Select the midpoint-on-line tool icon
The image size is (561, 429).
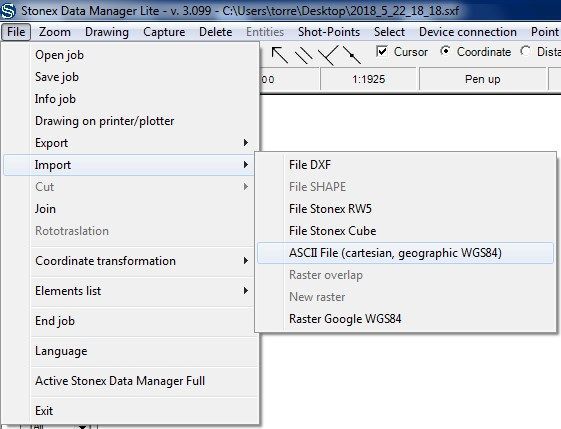click(352, 55)
